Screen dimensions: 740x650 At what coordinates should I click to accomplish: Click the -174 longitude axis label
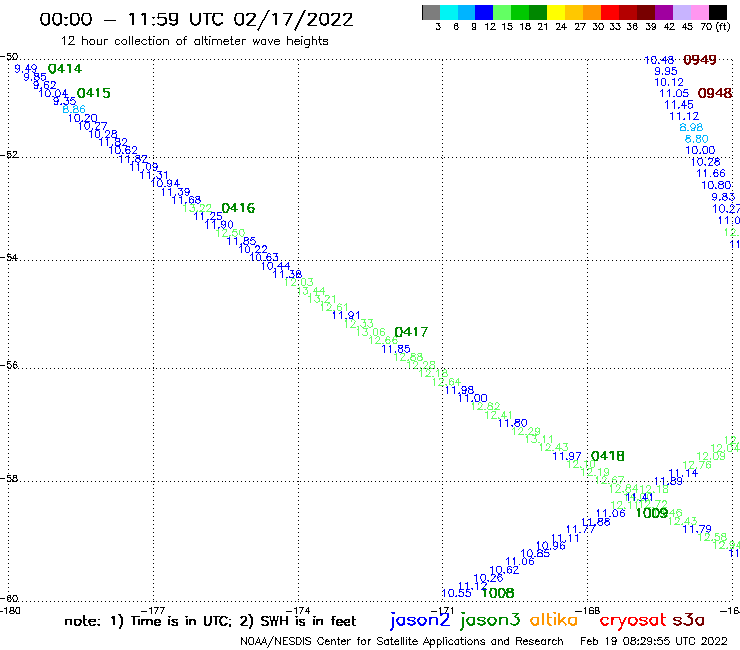pos(297,611)
